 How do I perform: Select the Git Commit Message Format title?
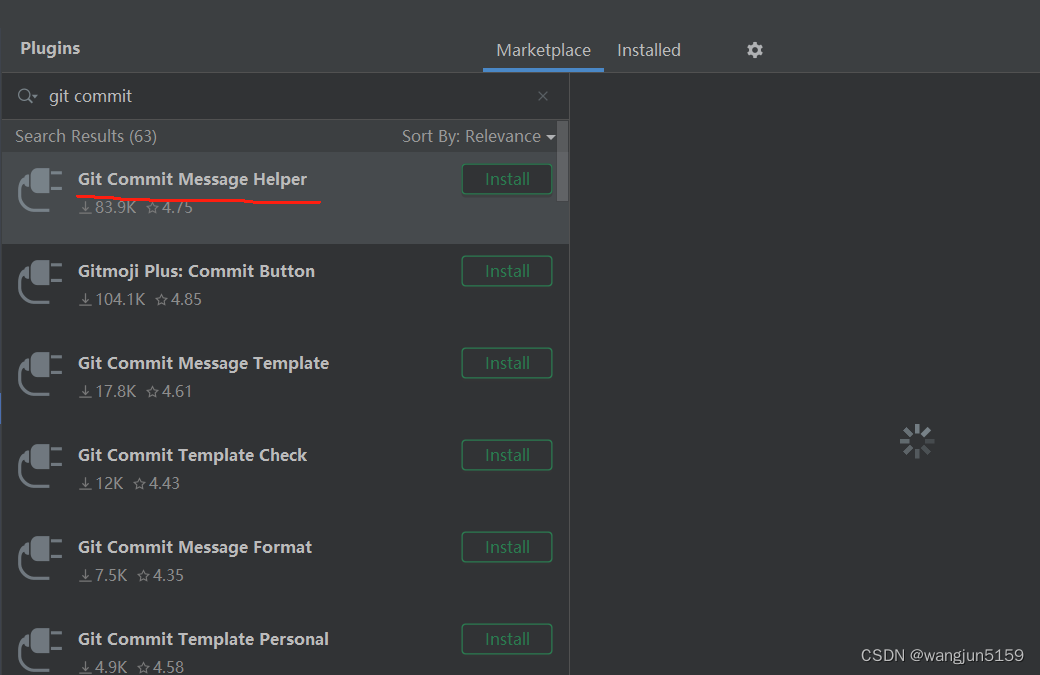tap(195, 548)
